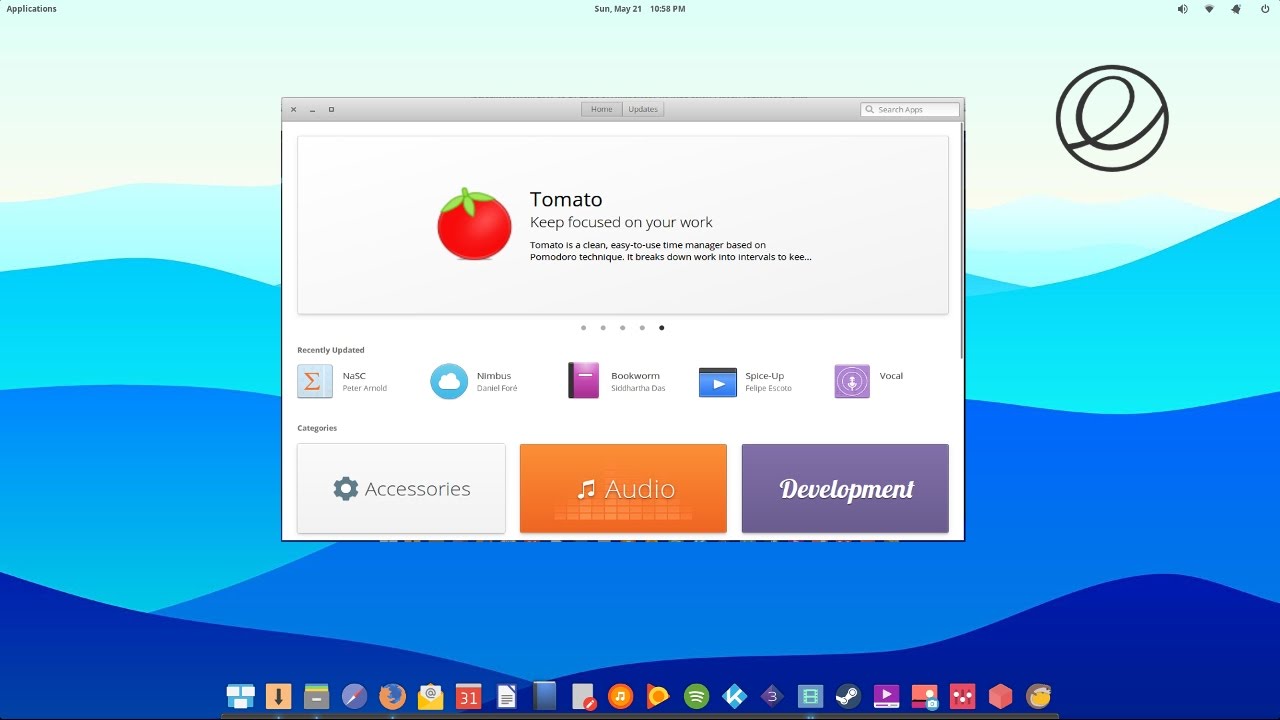
Task: Open the purple video player dock icon
Action: [886, 696]
